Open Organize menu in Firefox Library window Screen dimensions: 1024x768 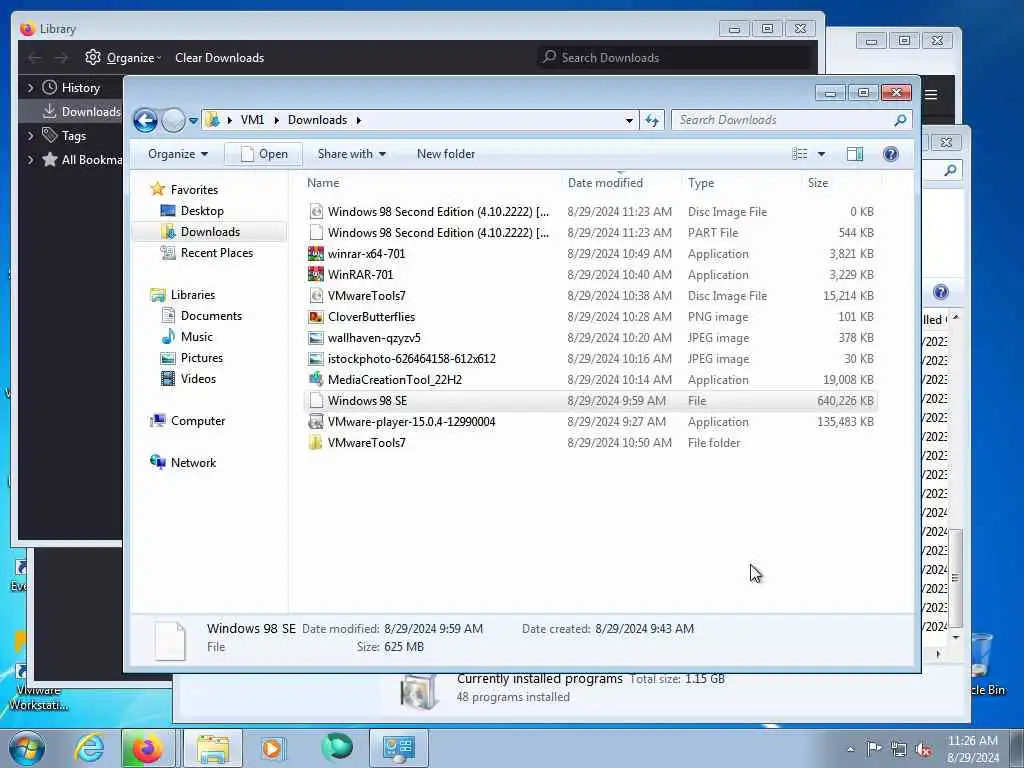tap(123, 58)
